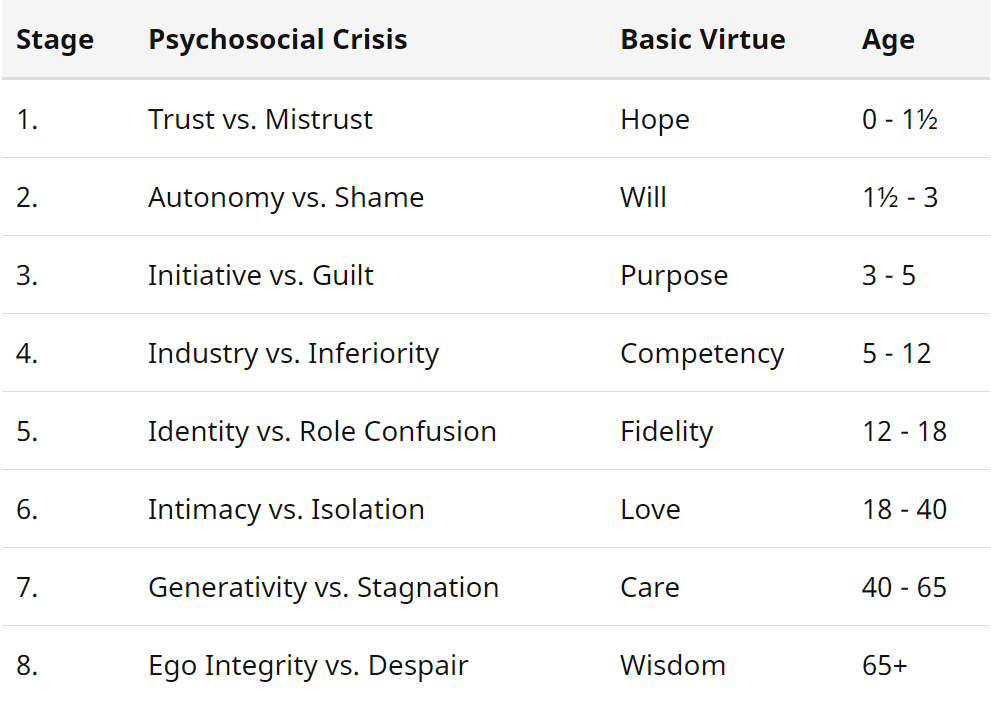Click the Fidelity virtue cell
The image size is (991, 703).
point(667,432)
